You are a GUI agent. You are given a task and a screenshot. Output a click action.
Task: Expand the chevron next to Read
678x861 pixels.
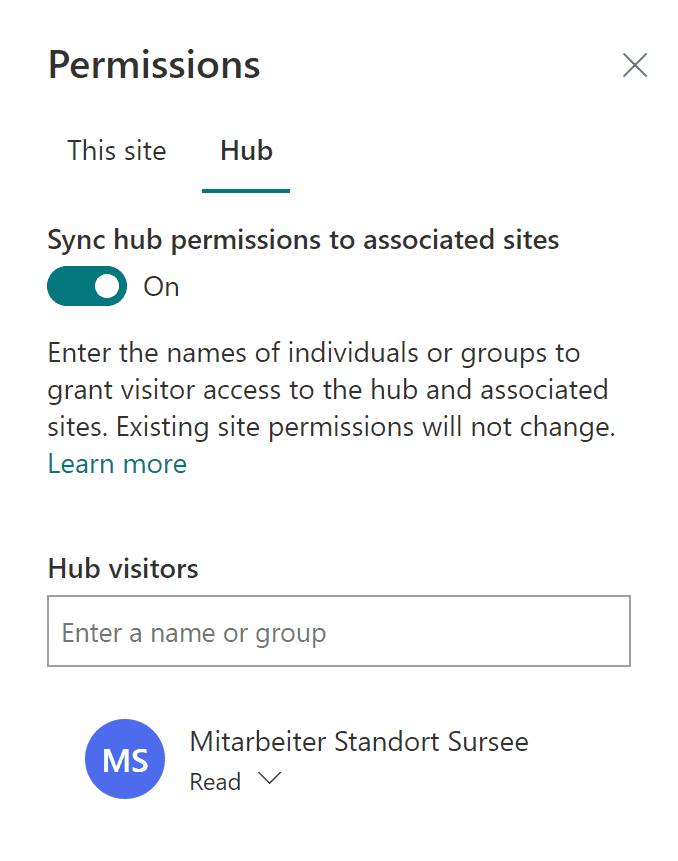[x=270, y=779]
